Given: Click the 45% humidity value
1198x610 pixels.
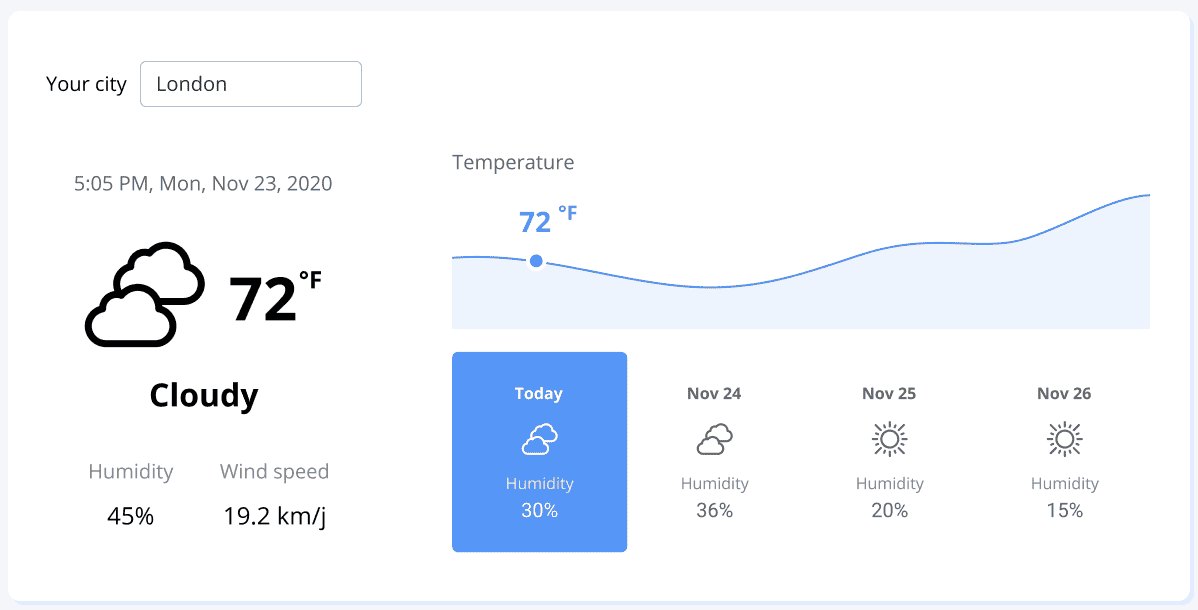Looking at the screenshot, I should 131,517.
